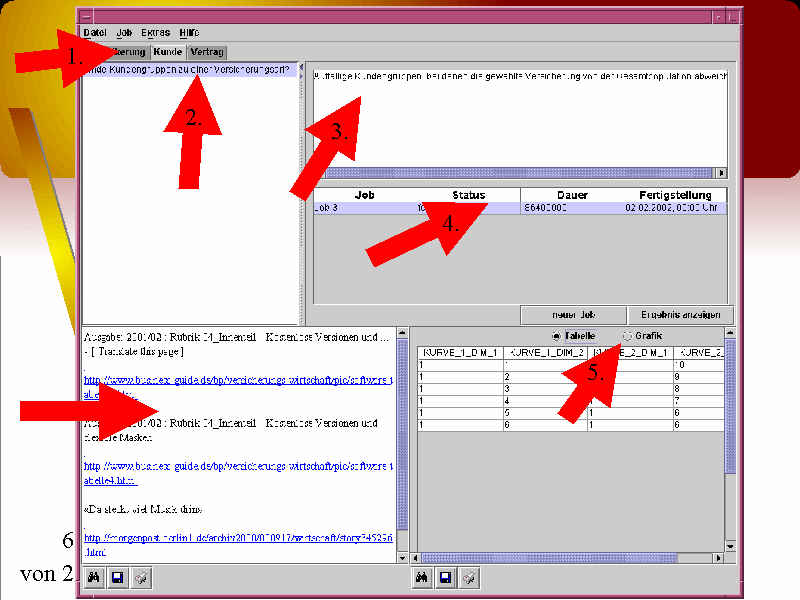This screenshot has height=600, width=800.
Task: Click the icon right of save under the left panel
Action: (x=141, y=577)
